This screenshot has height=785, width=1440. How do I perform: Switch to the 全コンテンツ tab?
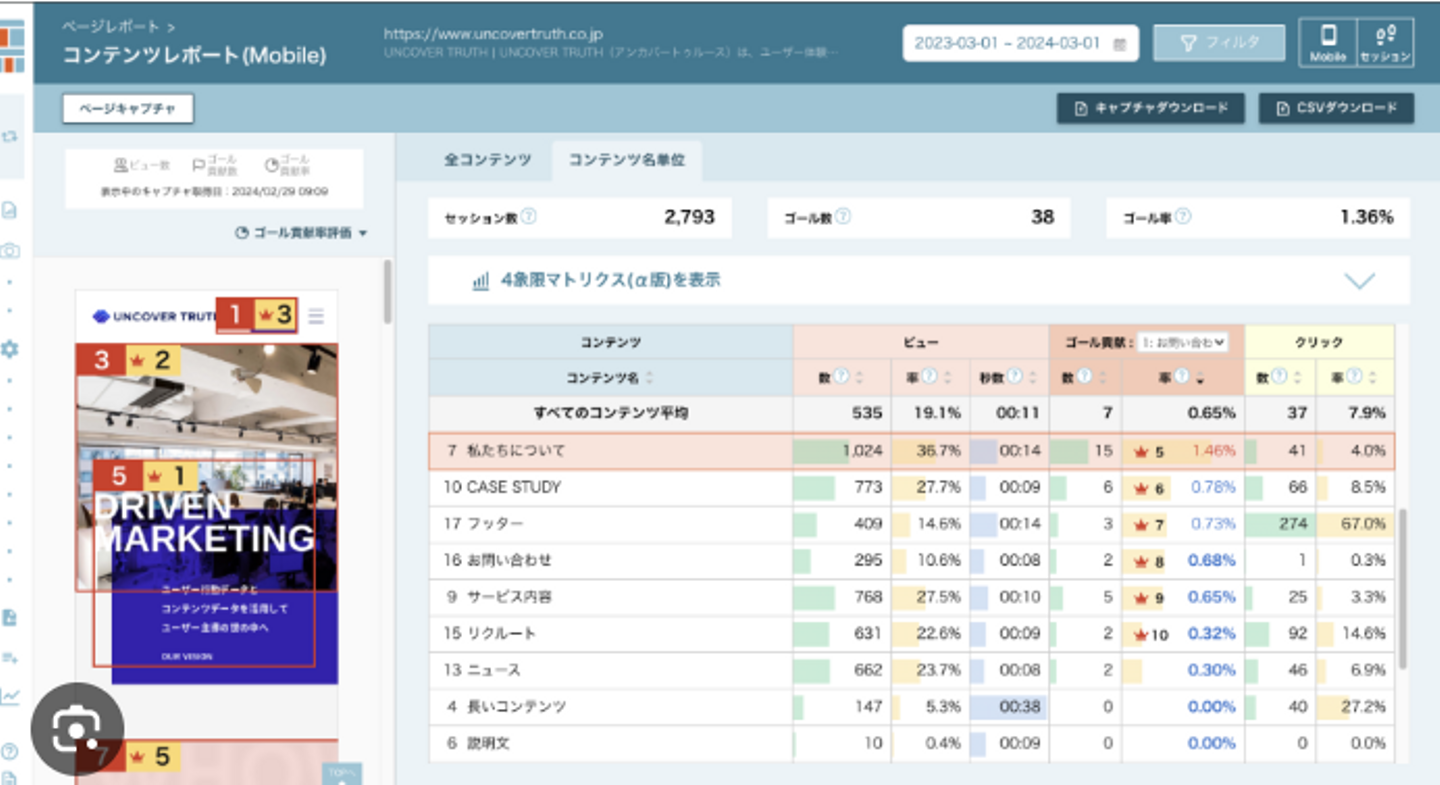tap(488, 160)
